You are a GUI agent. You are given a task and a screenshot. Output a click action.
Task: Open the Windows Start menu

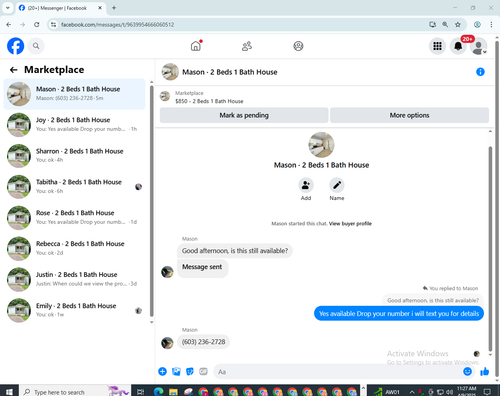pyautogui.click(x=9, y=391)
